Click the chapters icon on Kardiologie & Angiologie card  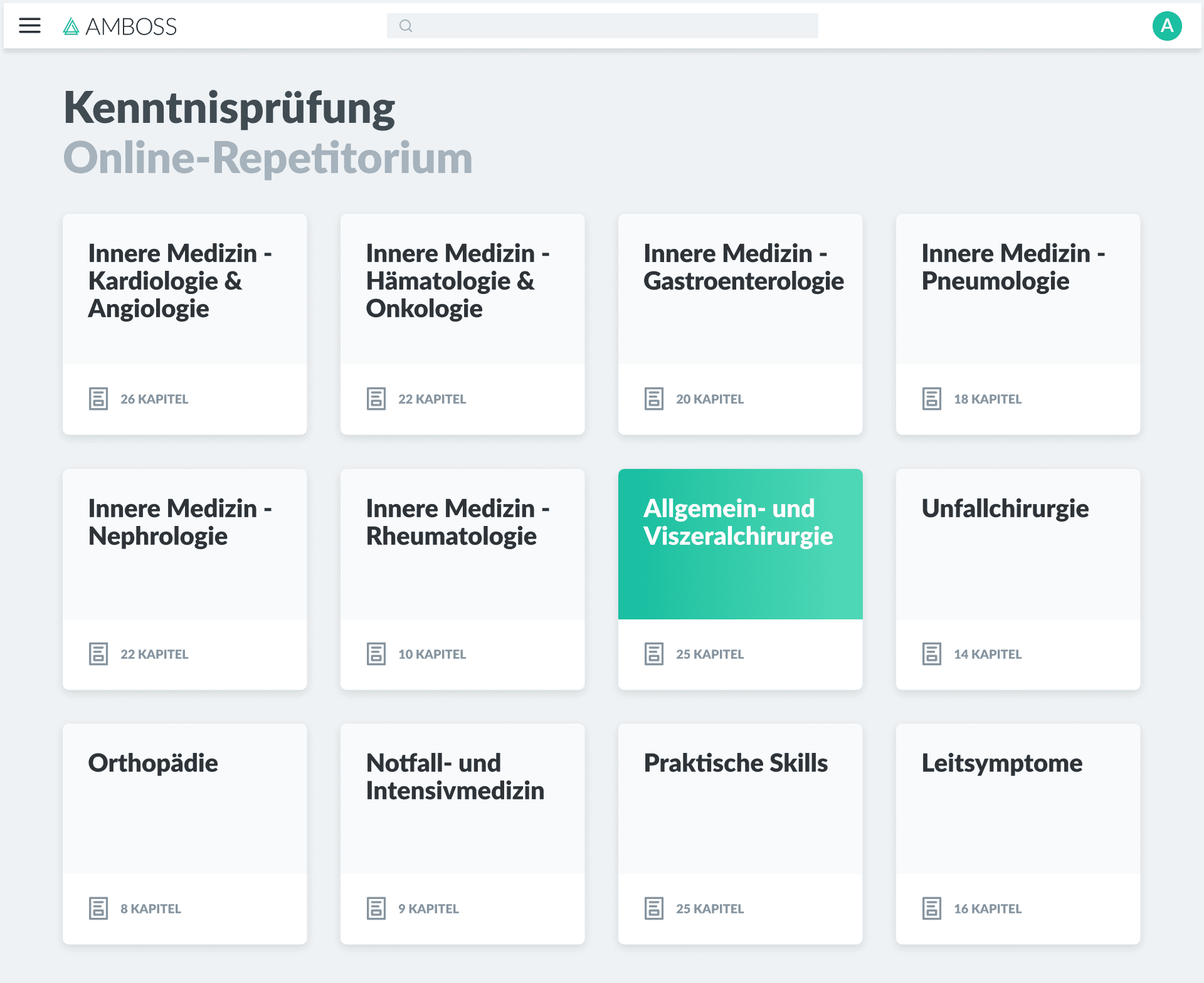tap(99, 397)
